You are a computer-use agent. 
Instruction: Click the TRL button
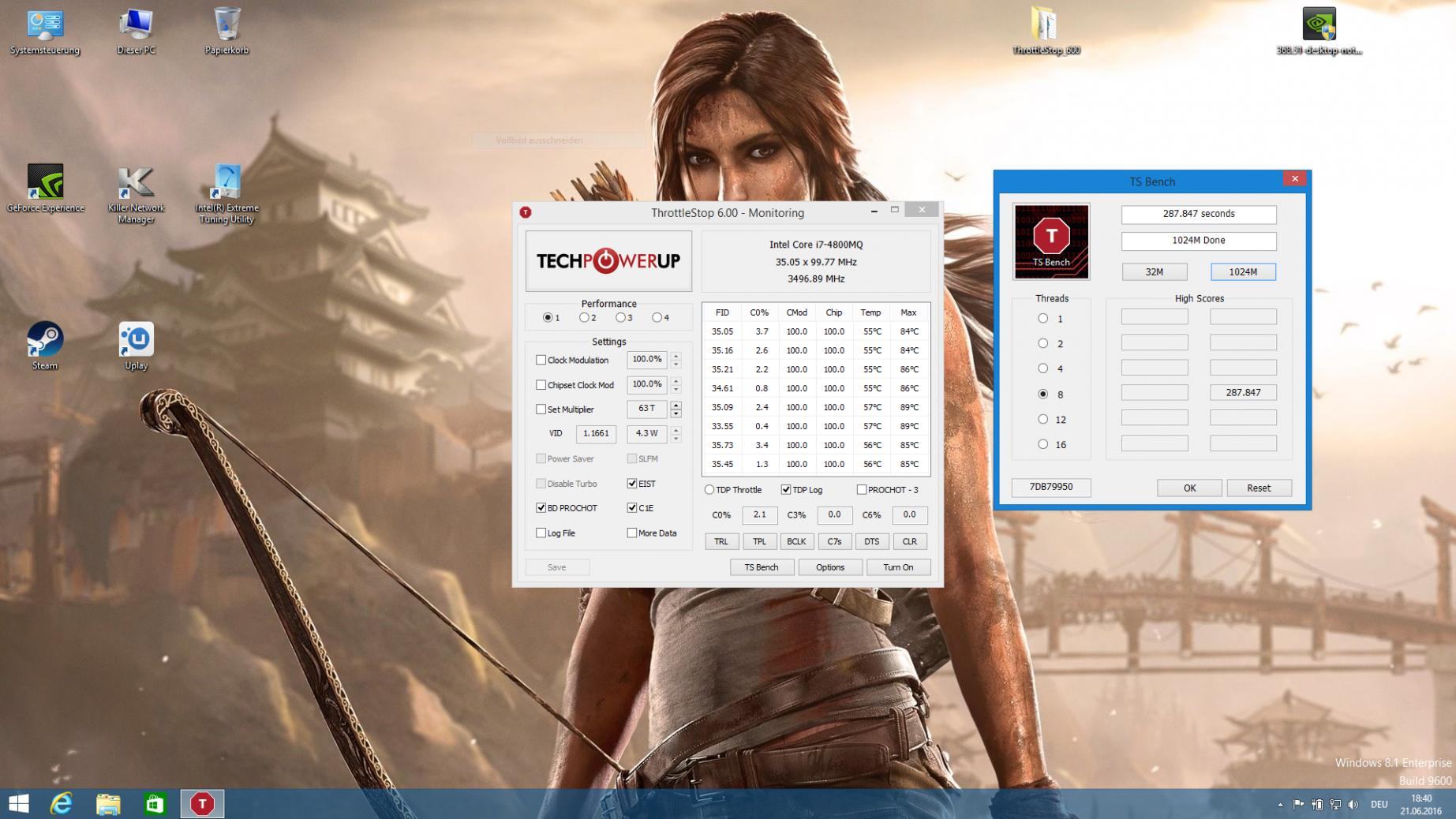(x=721, y=541)
